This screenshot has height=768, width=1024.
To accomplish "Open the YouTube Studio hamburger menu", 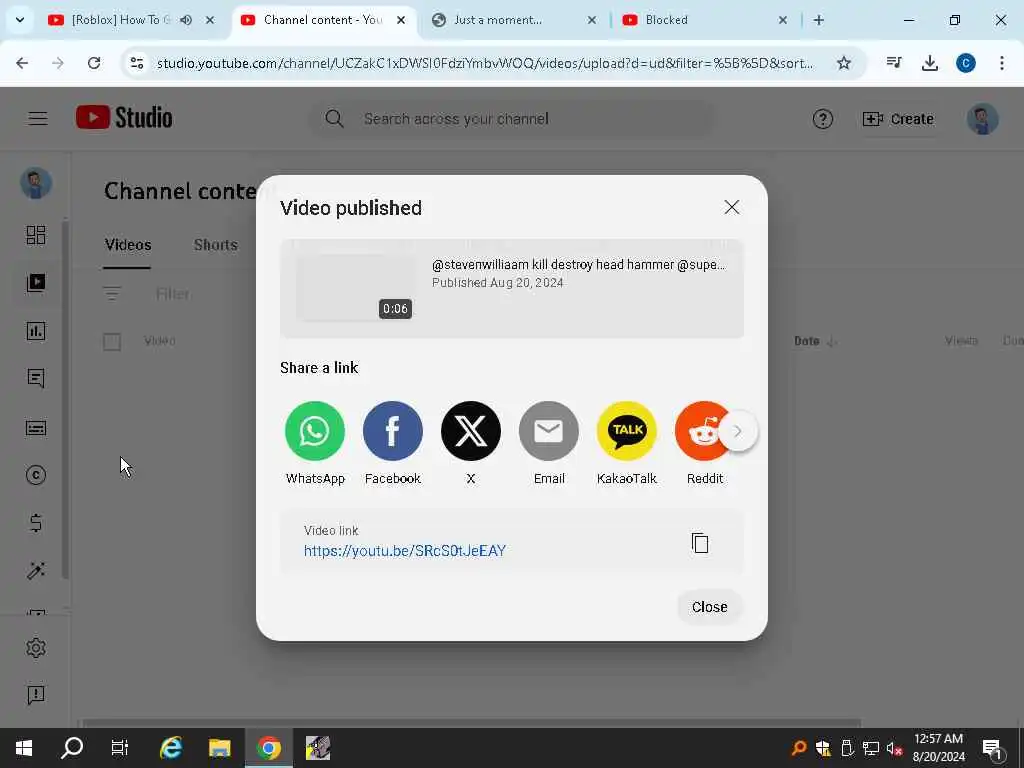I will point(38,118).
